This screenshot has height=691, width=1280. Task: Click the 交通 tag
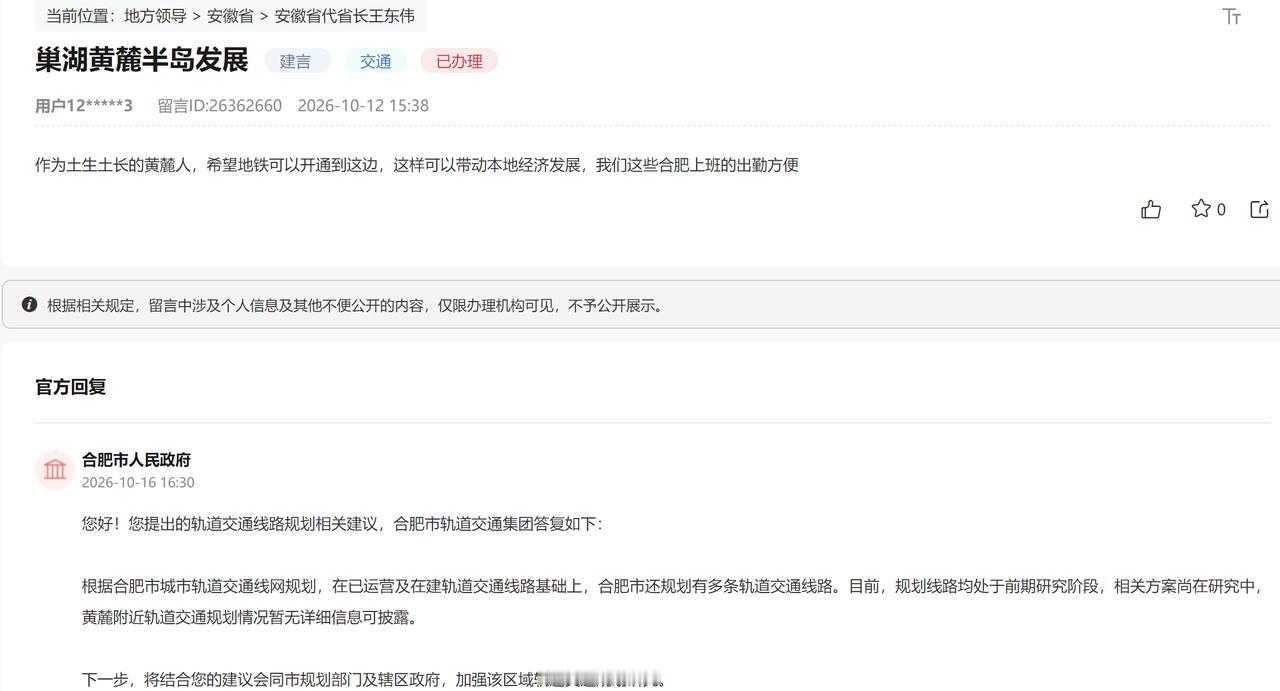(x=376, y=61)
